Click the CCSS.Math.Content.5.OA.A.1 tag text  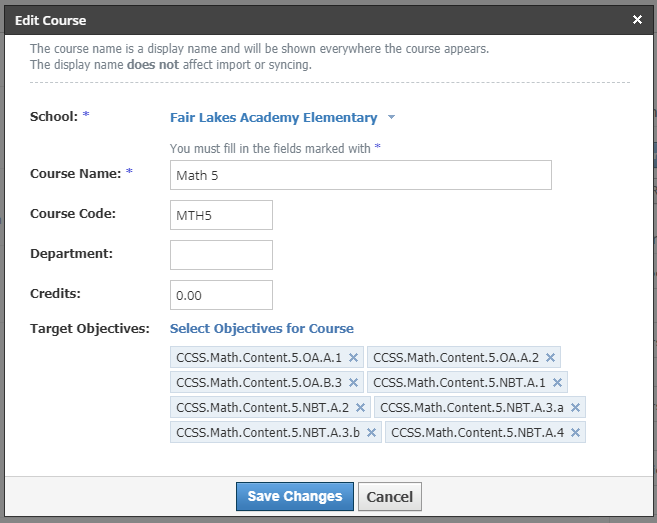pos(259,358)
